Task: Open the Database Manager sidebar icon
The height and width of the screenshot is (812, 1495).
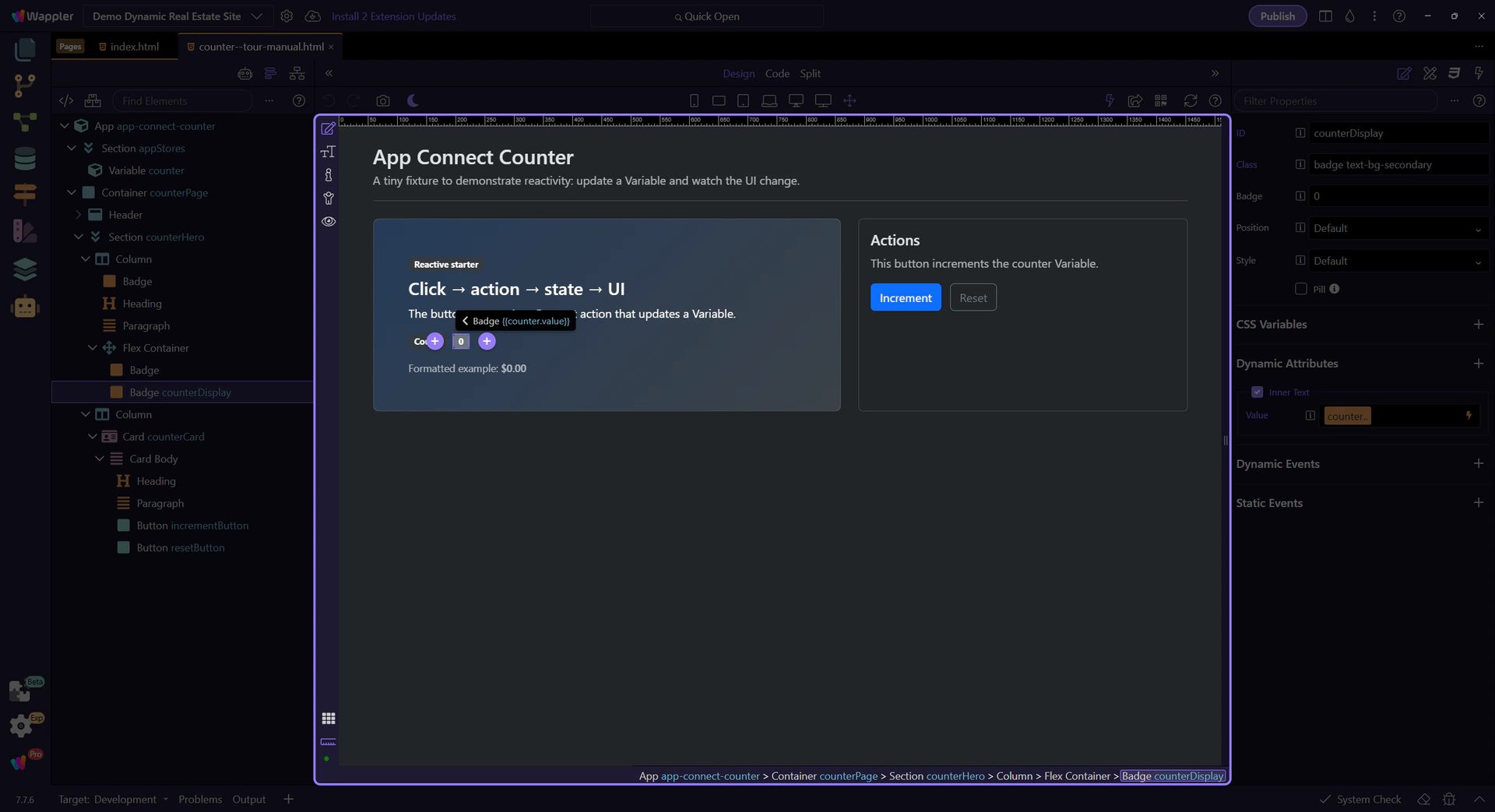Action: coord(25,159)
